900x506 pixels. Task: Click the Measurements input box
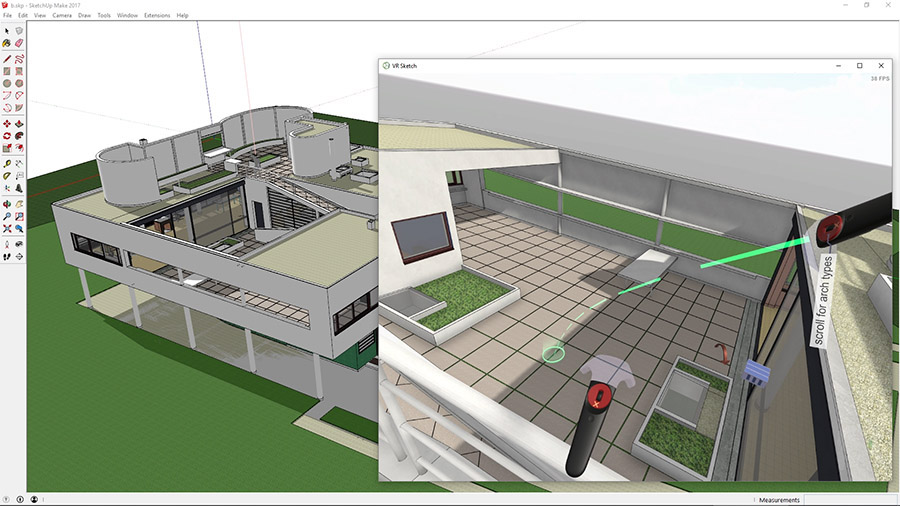pos(850,500)
